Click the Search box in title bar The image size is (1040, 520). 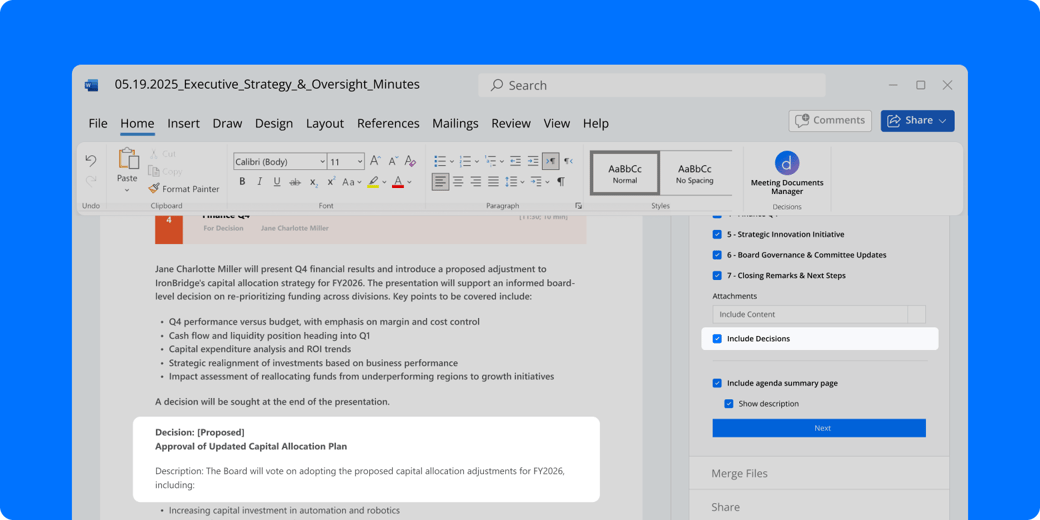pyautogui.click(x=651, y=85)
